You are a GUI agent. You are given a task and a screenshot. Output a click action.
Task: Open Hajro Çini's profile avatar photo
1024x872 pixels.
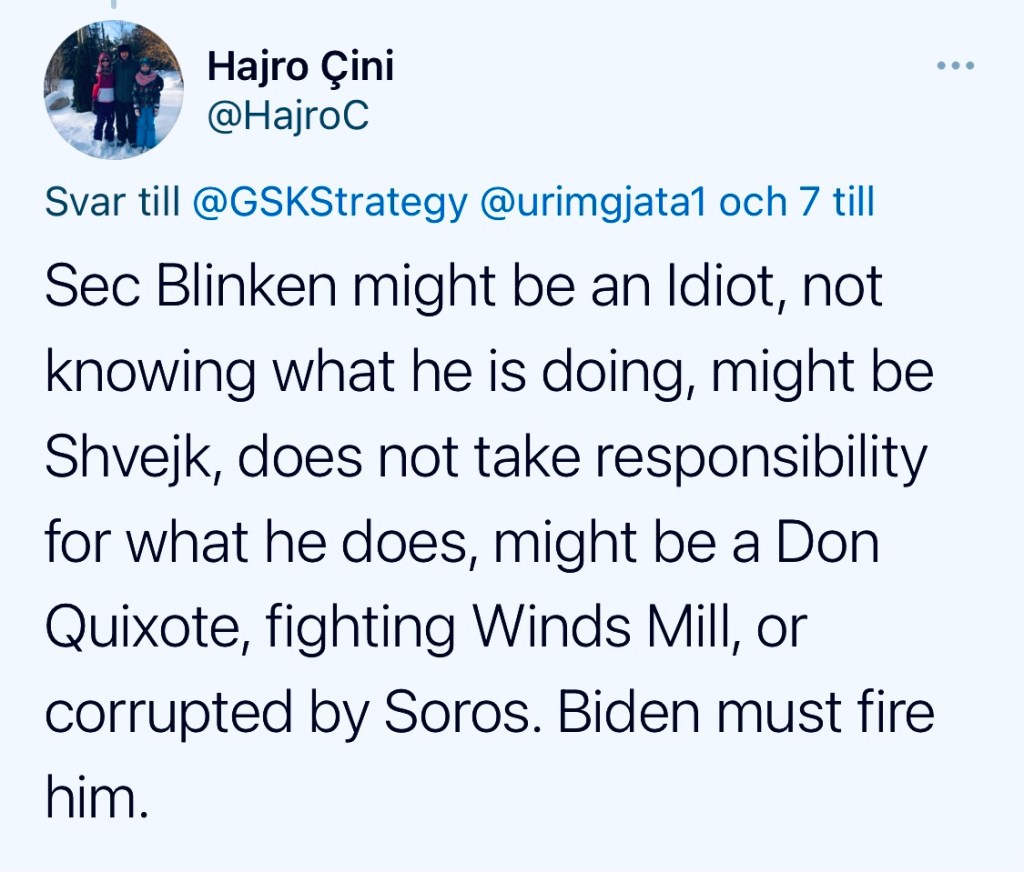[113, 90]
